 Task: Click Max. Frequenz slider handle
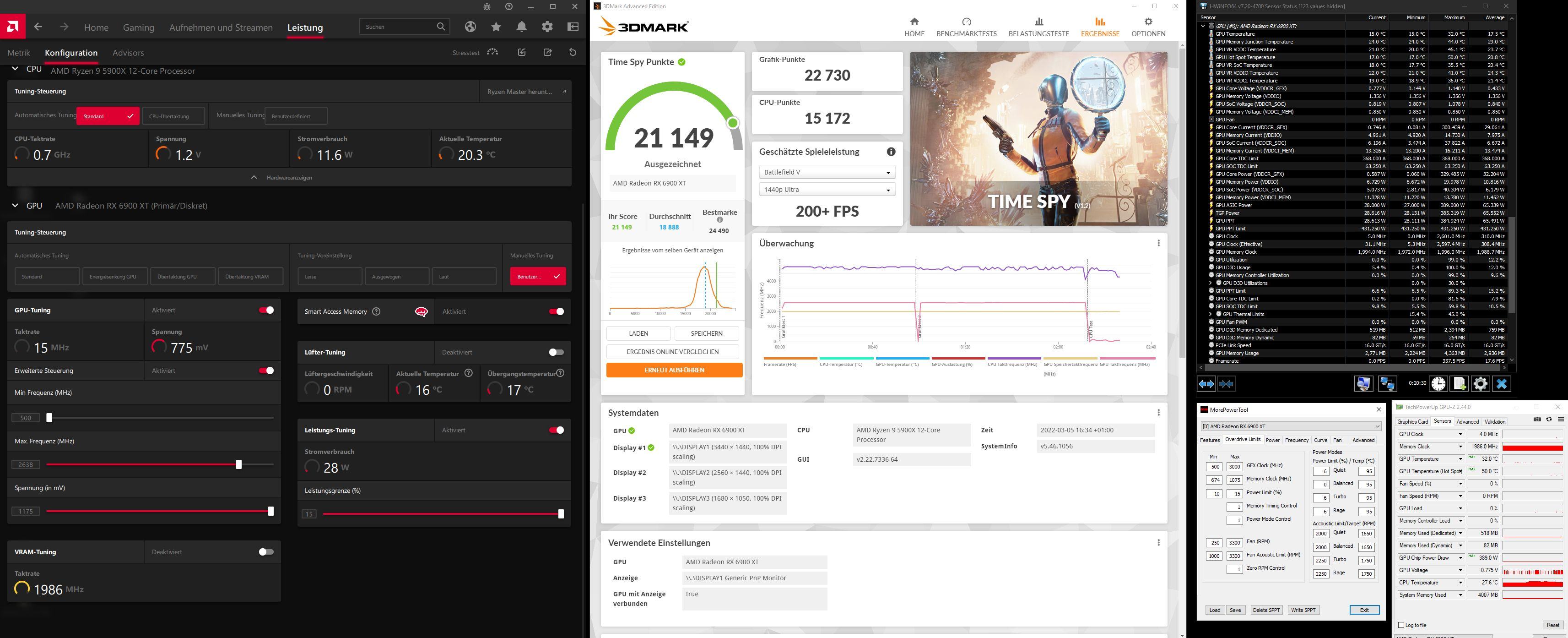coord(238,464)
